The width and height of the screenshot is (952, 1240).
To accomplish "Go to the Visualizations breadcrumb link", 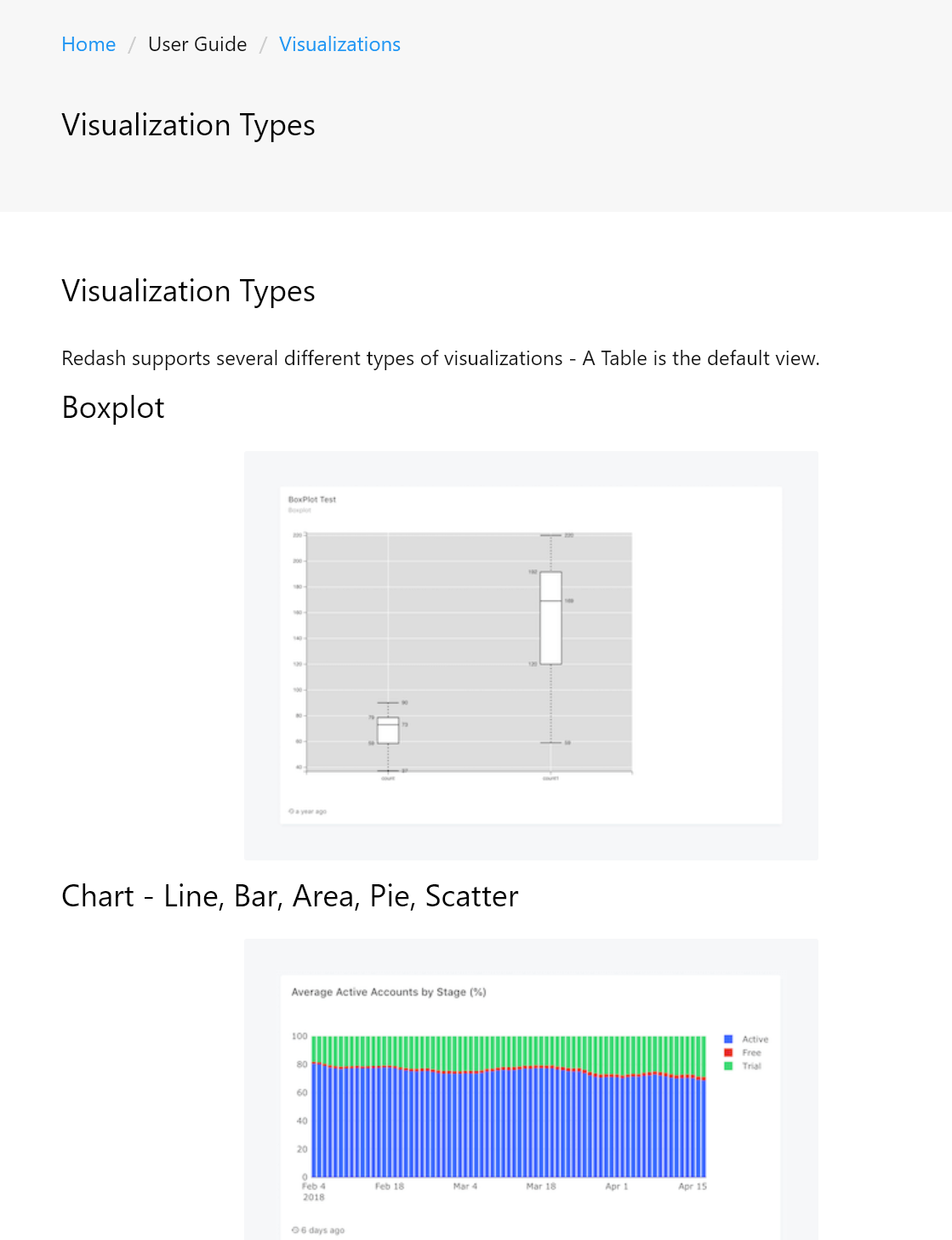I will pyautogui.click(x=339, y=44).
